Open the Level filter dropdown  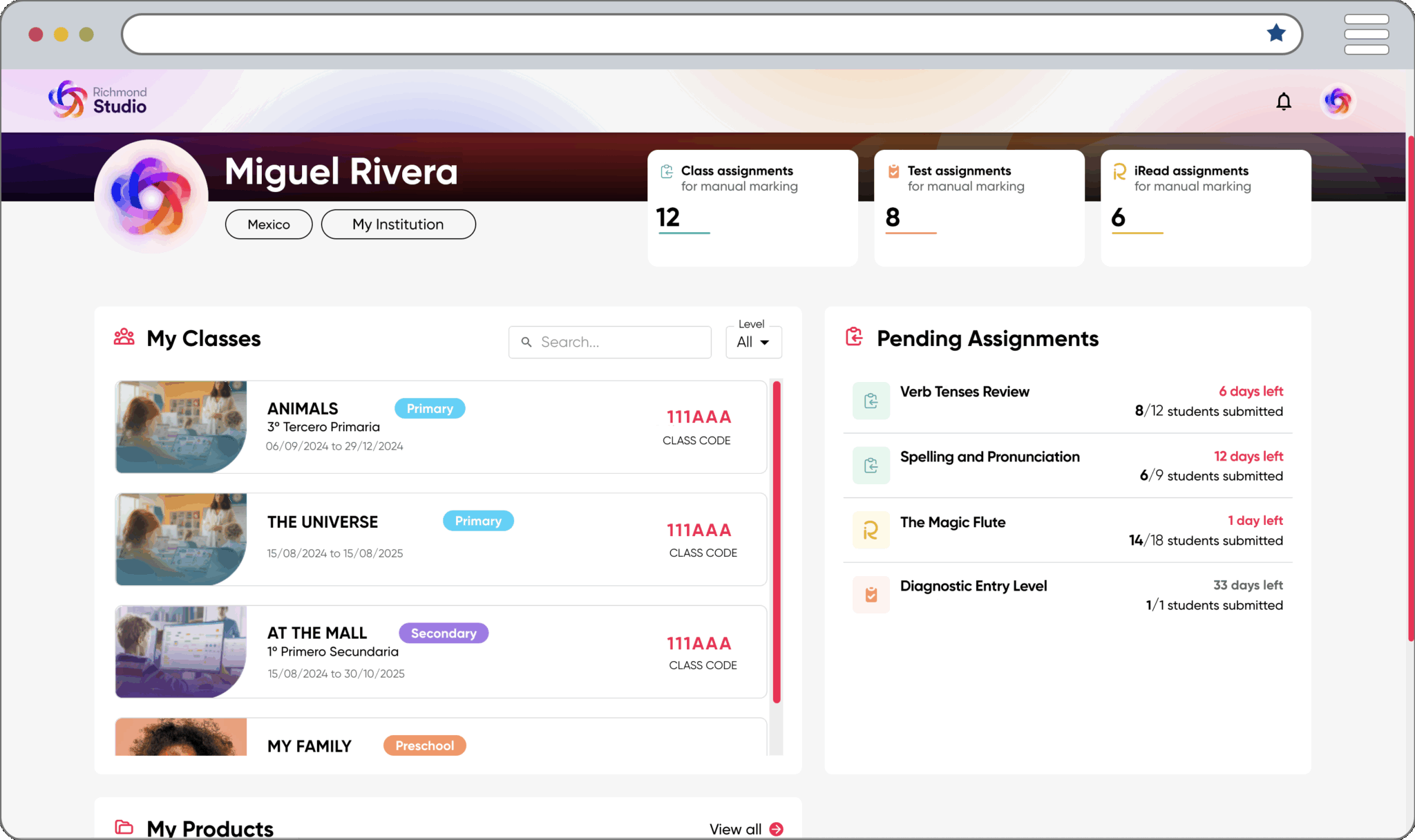pyautogui.click(x=753, y=342)
